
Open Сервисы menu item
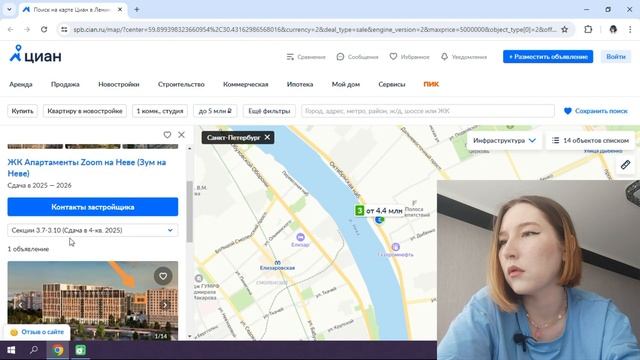coord(392,84)
